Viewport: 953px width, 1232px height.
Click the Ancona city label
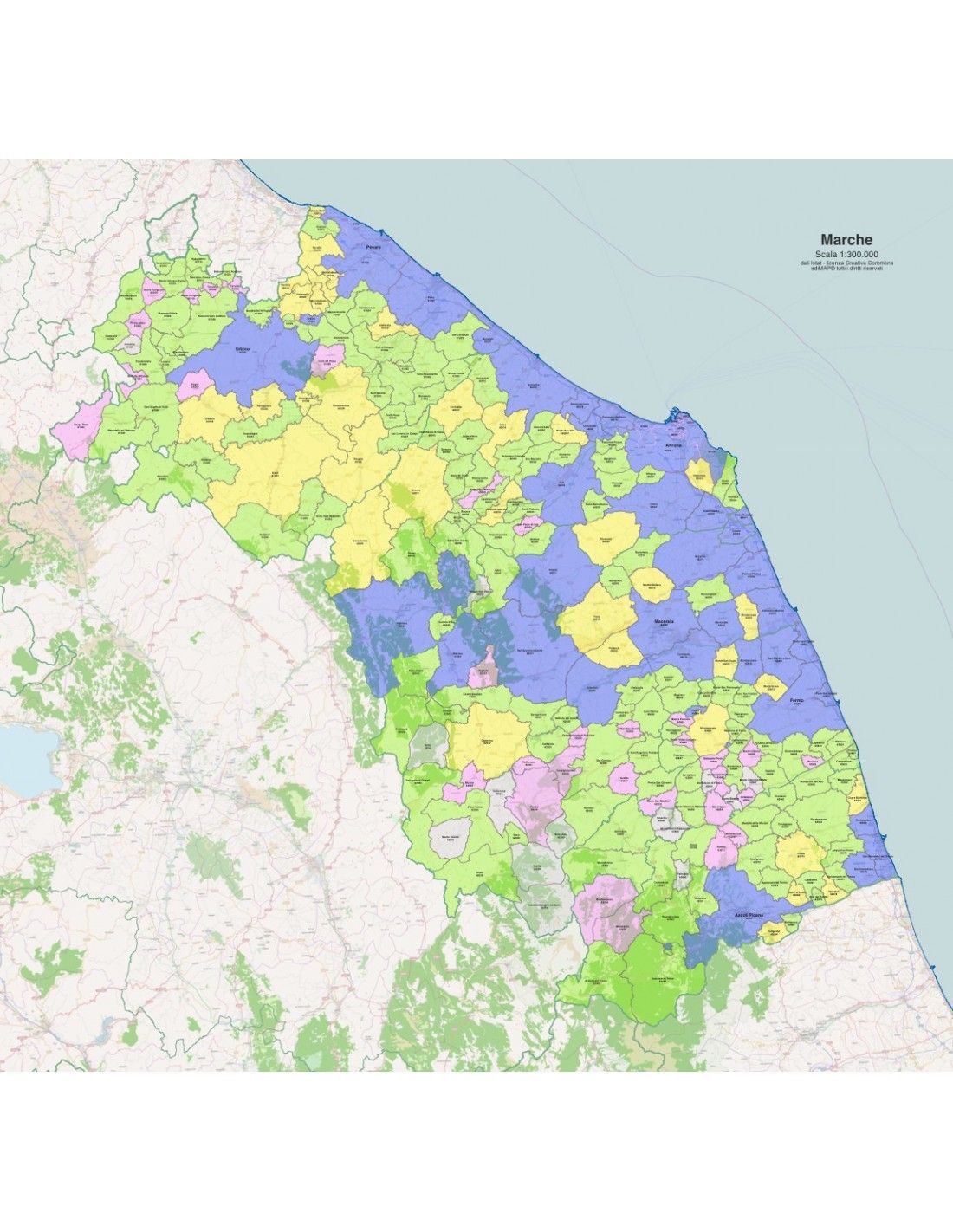click(673, 445)
